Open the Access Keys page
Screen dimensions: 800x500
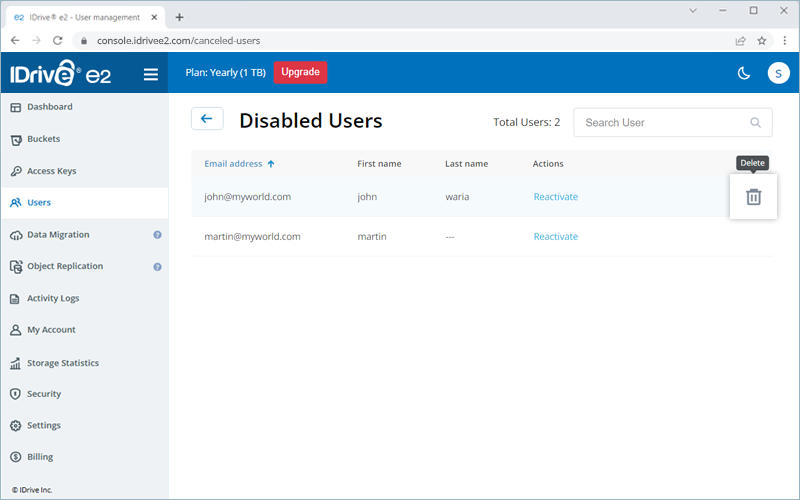51,171
